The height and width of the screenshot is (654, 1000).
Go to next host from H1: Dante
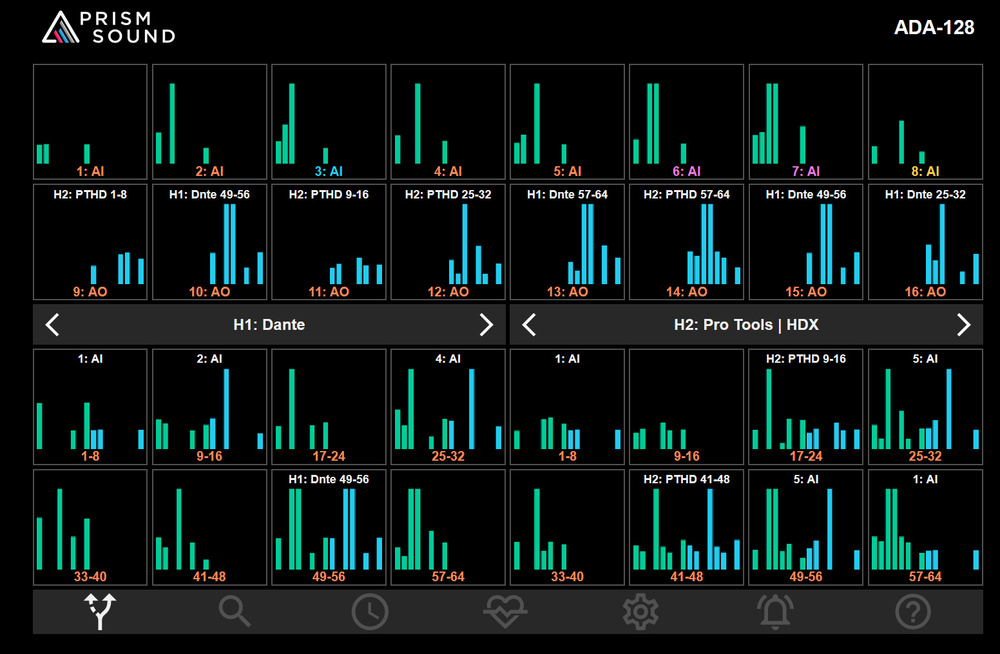point(486,325)
